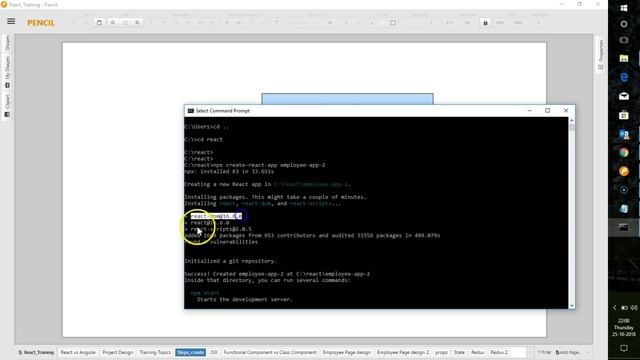This screenshot has width=640, height=360.
Task: Switch to the Employee Page design tab
Action: tap(347, 352)
